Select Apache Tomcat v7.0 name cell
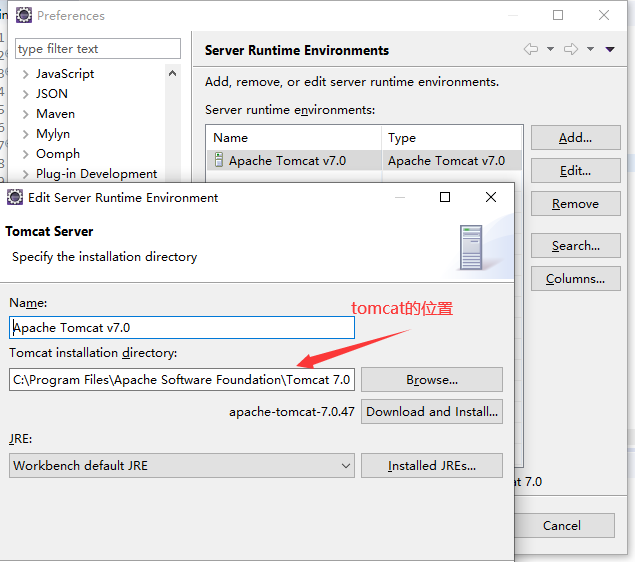Screen dimensions: 635x562 [x=294, y=160]
